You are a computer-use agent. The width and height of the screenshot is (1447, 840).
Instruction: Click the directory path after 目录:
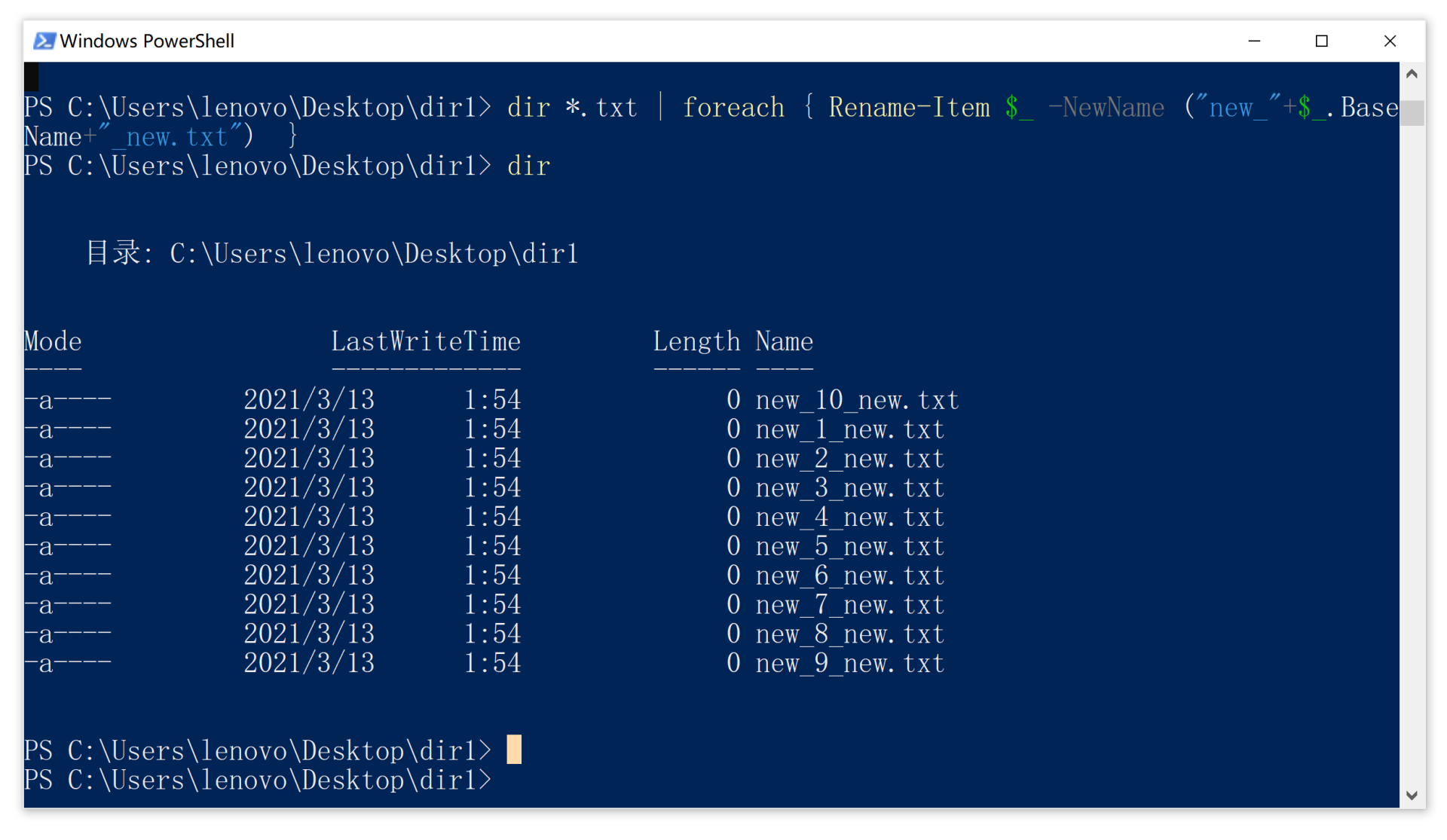point(374,254)
